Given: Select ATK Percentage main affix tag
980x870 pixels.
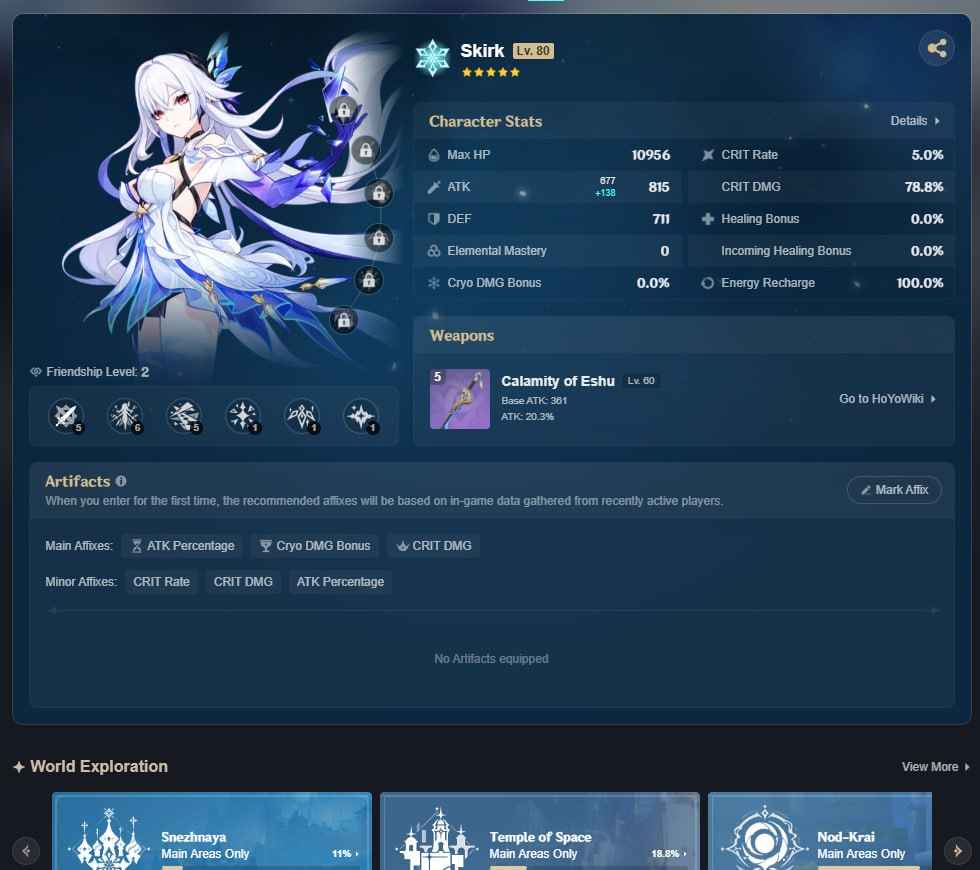Looking at the screenshot, I should (183, 546).
